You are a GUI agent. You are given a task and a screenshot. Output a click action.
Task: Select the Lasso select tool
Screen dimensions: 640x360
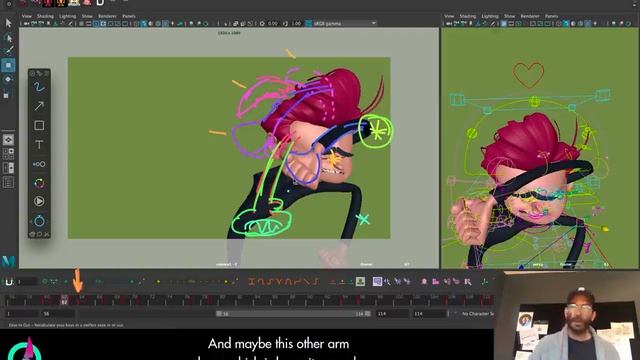tap(8, 38)
